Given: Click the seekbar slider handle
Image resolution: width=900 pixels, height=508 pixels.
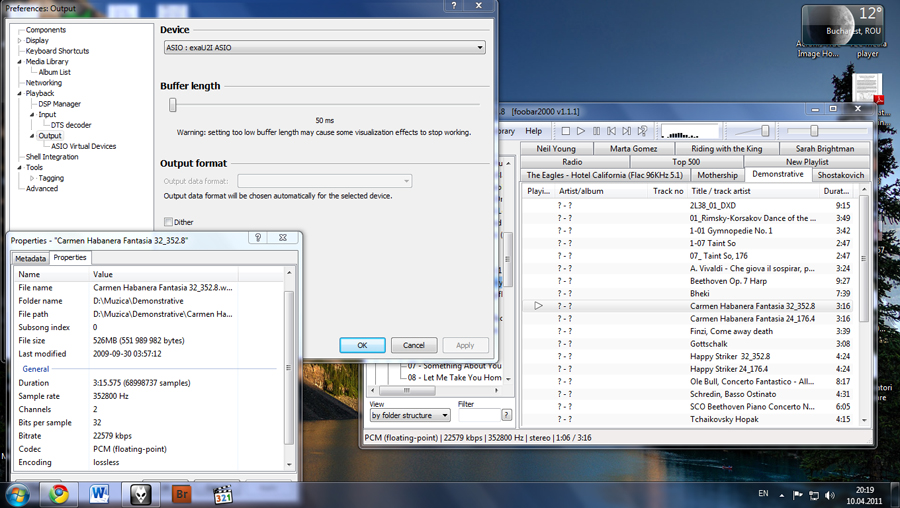Looking at the screenshot, I should tap(814, 131).
